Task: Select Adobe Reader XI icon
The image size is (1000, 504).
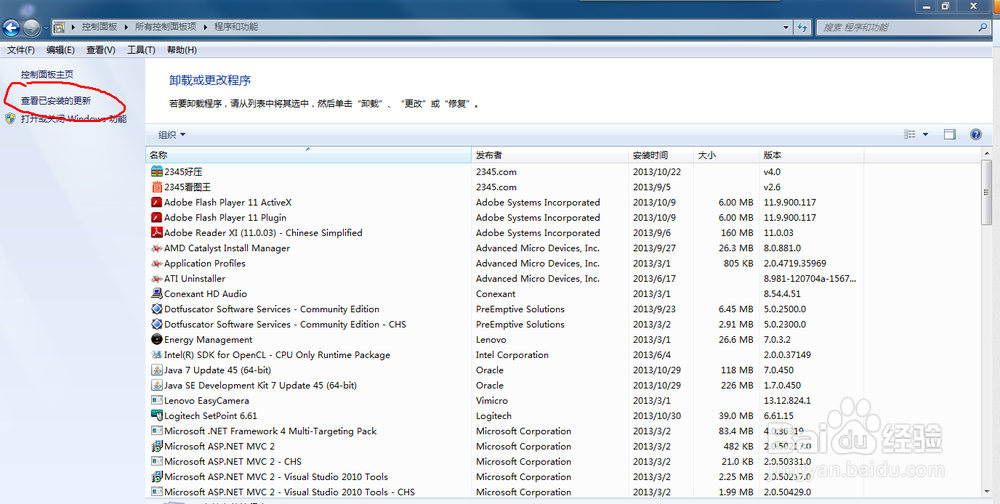Action: tap(157, 233)
